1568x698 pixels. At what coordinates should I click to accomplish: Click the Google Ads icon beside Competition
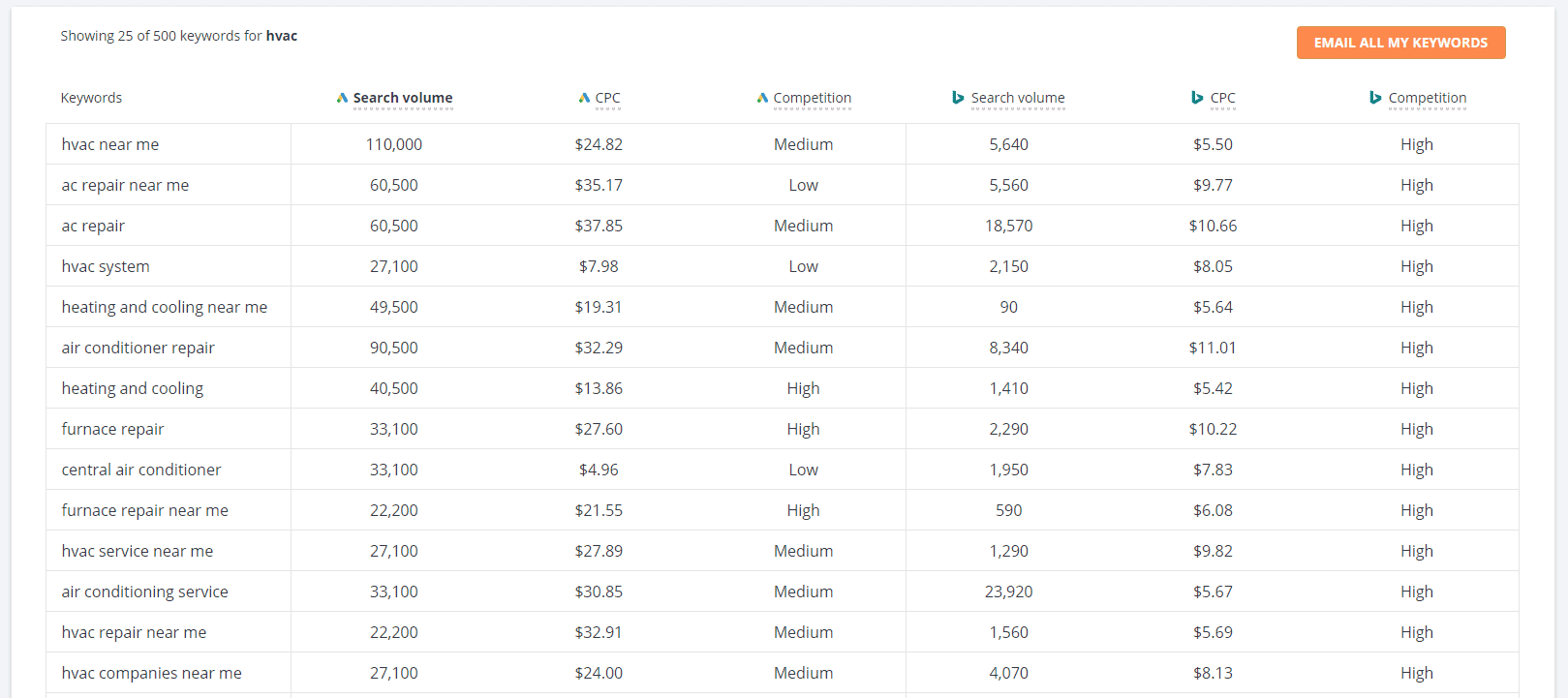762,98
